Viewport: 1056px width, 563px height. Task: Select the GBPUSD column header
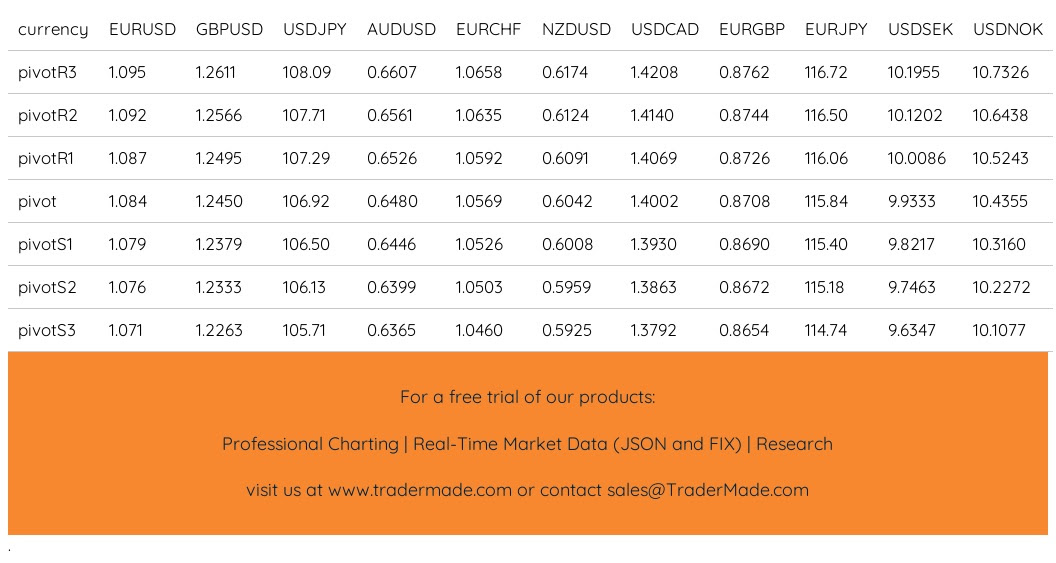click(229, 29)
